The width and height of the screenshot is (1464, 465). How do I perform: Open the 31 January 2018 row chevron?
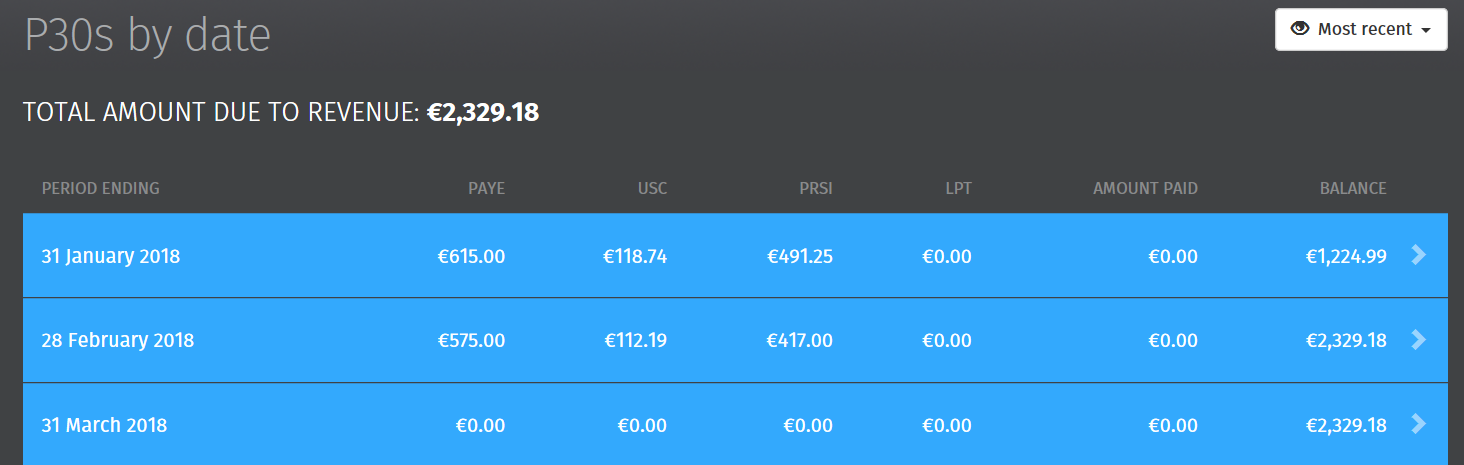[1418, 255]
